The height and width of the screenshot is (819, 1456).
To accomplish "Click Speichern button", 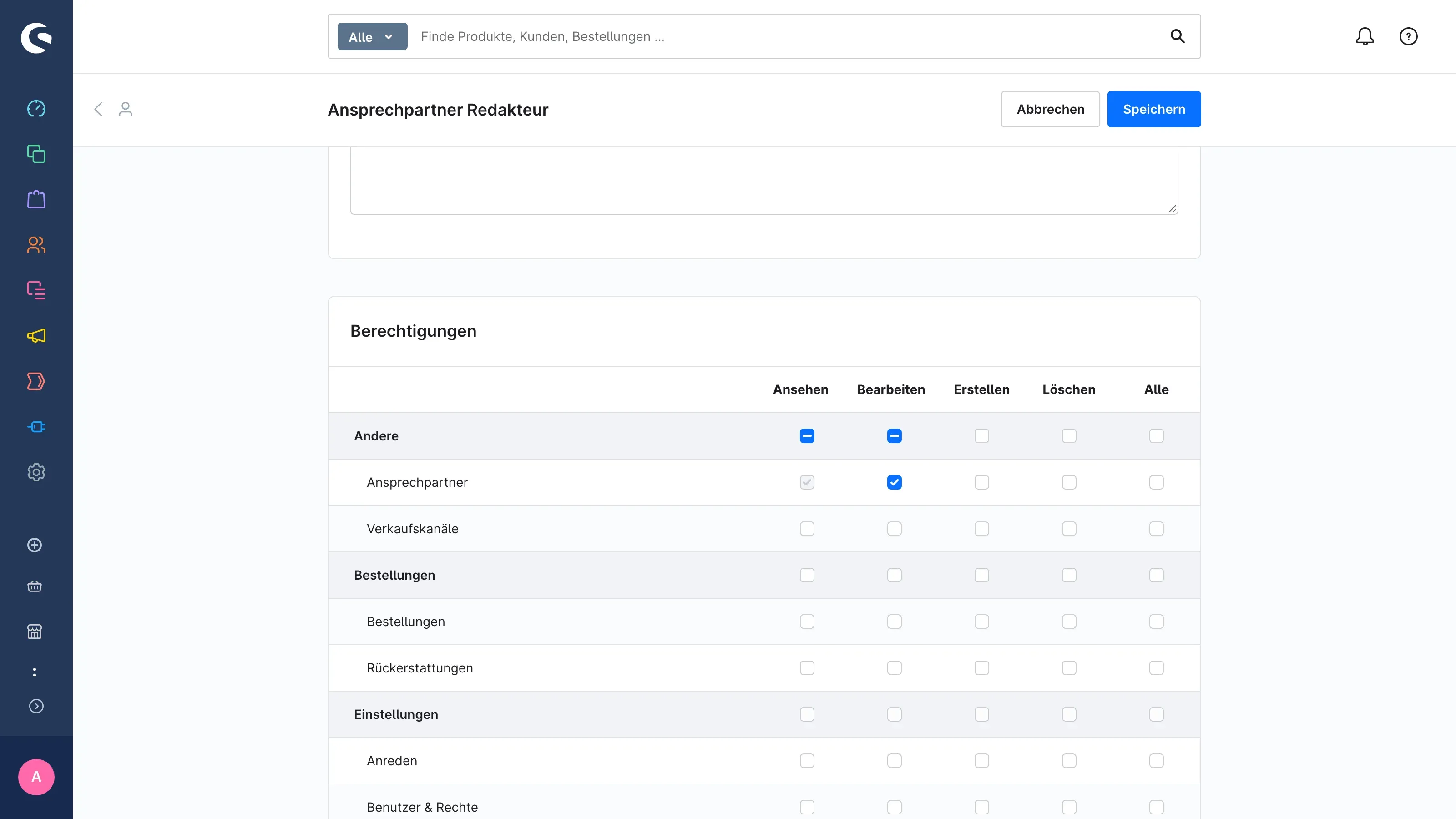I will tap(1153, 109).
